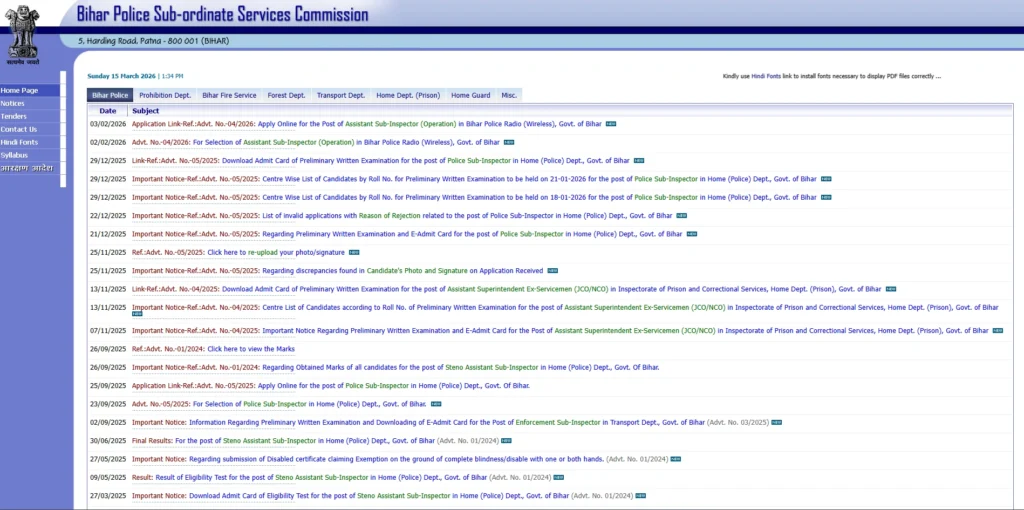Click here to view the Marks link
1024x510 pixels.
[x=213, y=349]
